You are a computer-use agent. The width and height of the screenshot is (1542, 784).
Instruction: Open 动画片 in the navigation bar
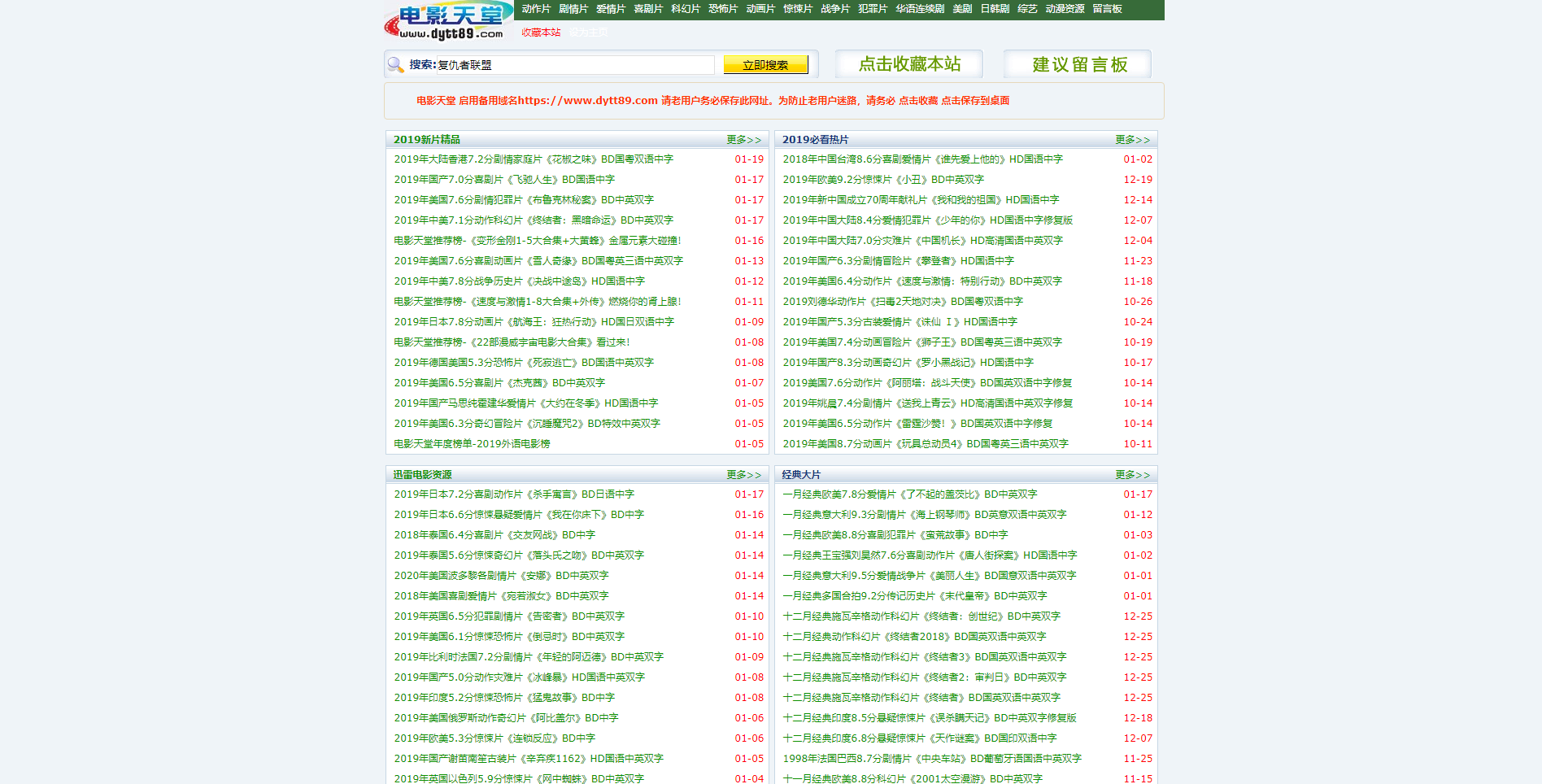tap(760, 9)
